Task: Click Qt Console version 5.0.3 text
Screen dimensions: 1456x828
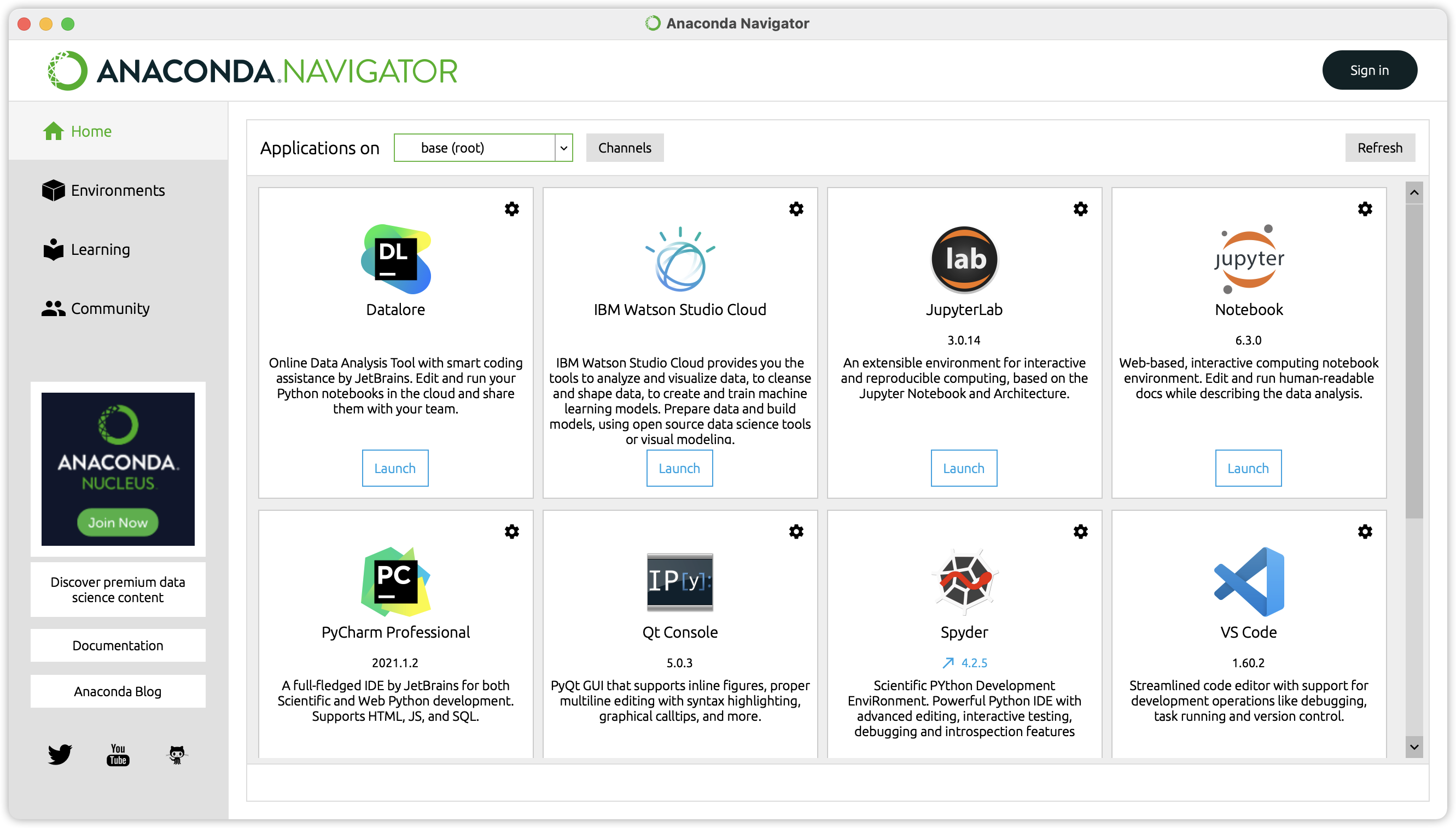Action: tap(680, 663)
